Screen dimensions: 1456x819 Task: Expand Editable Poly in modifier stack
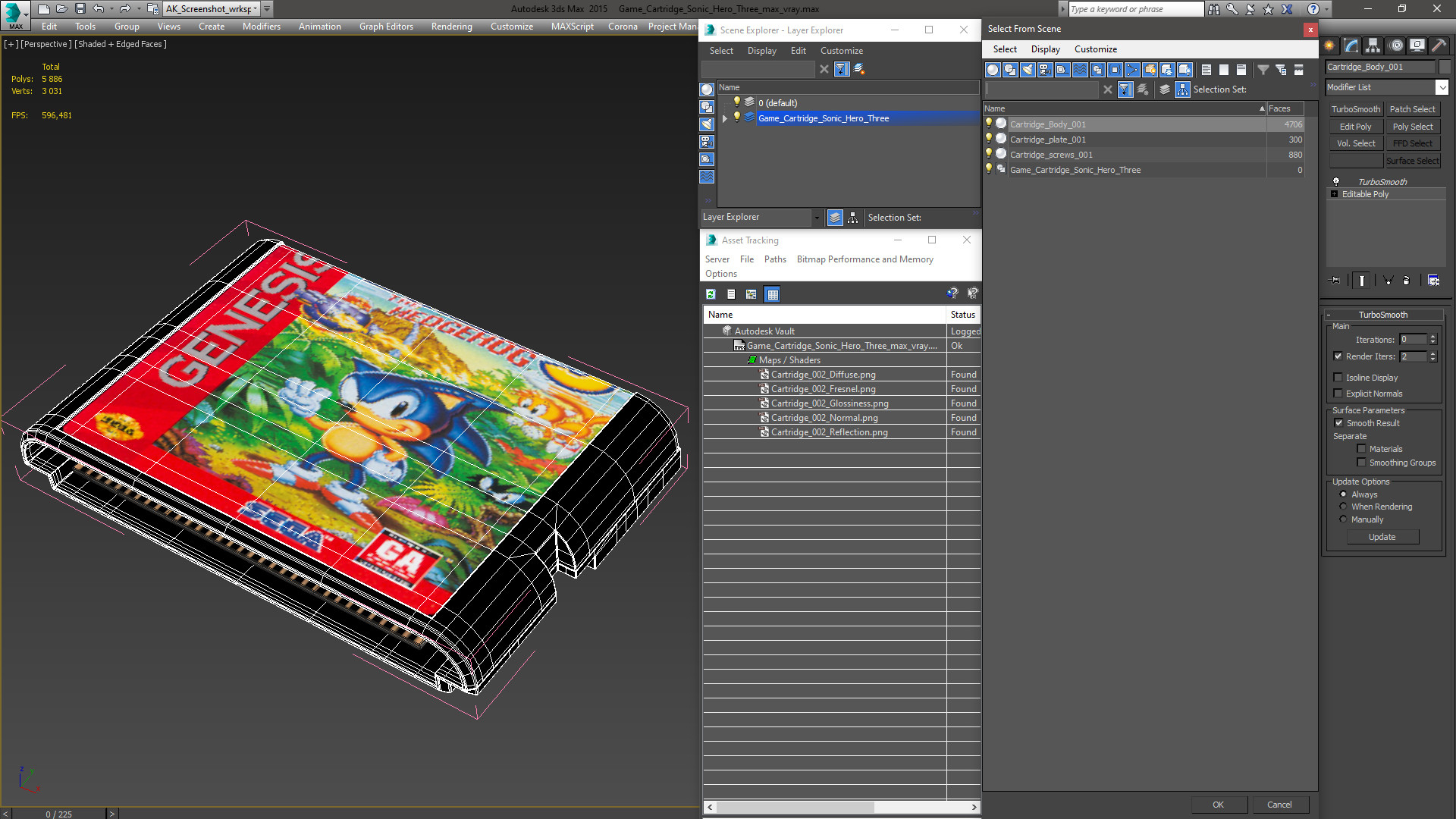pos(1335,194)
